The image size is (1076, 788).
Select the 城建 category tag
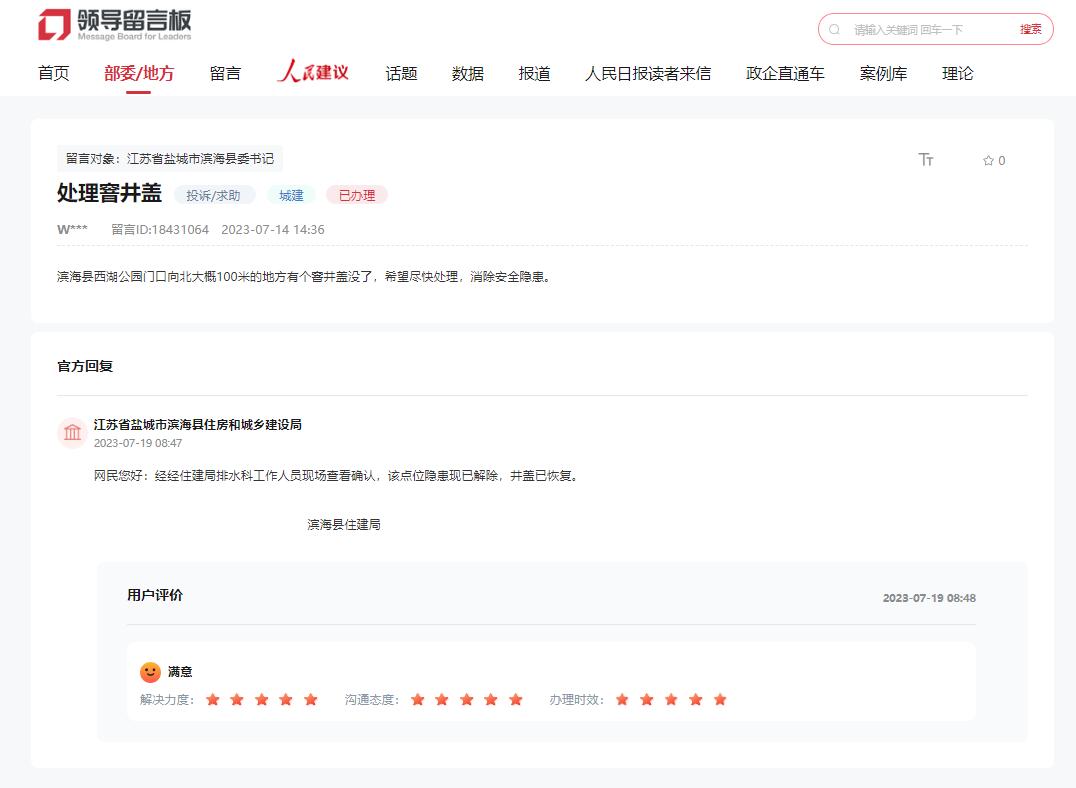[x=291, y=195]
